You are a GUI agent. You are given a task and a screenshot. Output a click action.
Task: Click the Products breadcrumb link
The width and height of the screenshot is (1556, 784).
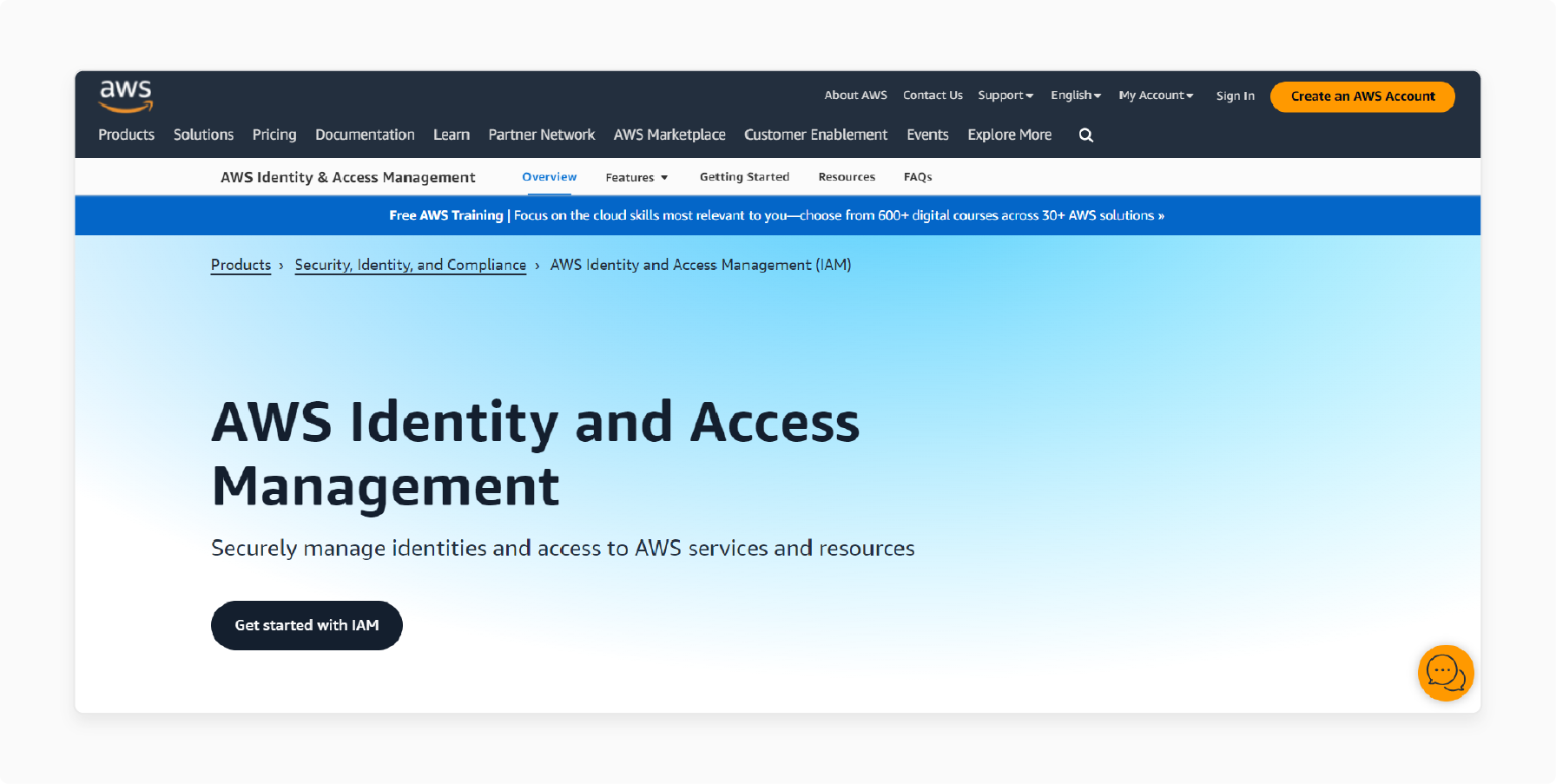[241, 265]
